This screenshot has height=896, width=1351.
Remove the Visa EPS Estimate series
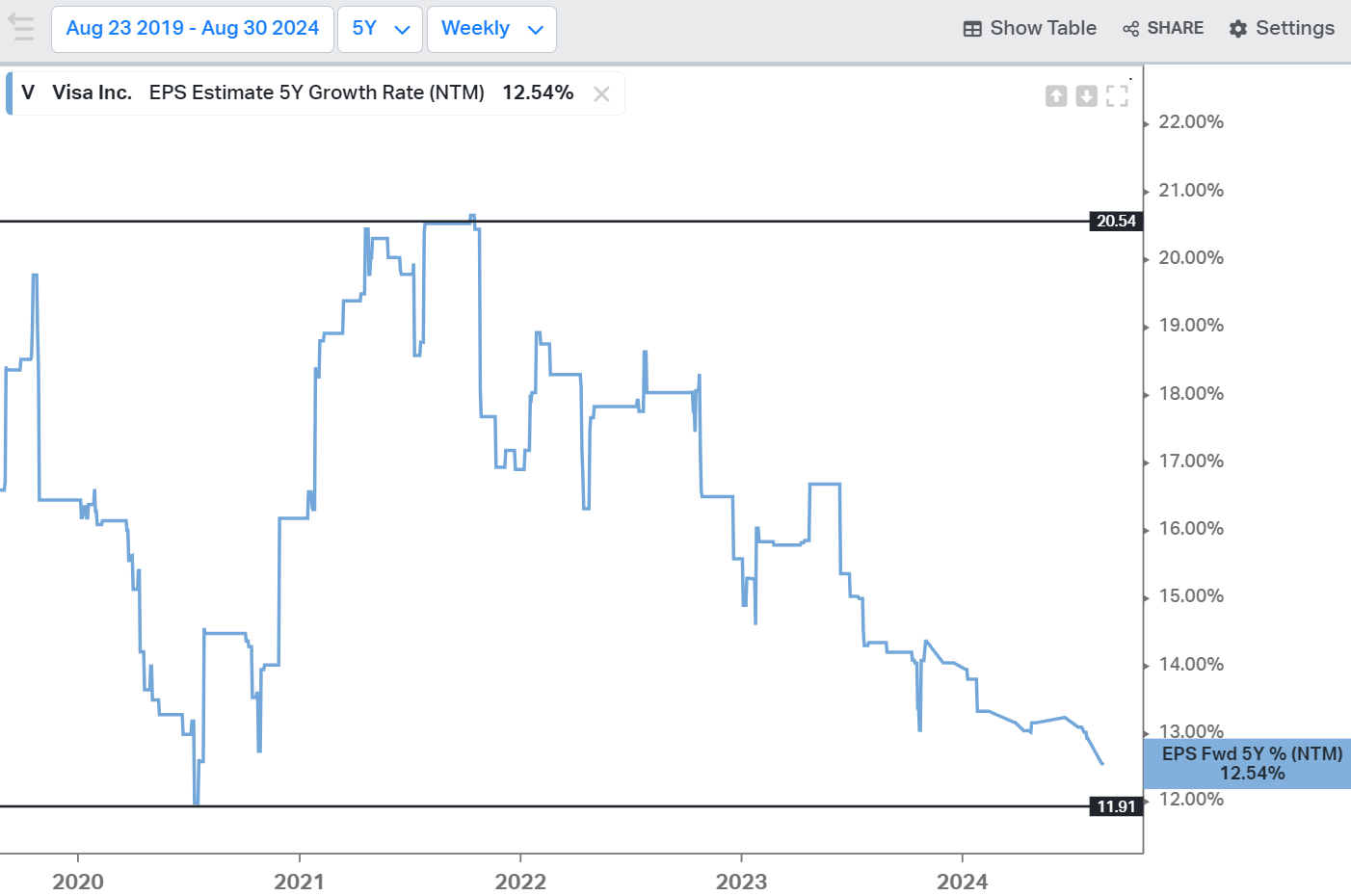[x=601, y=93]
